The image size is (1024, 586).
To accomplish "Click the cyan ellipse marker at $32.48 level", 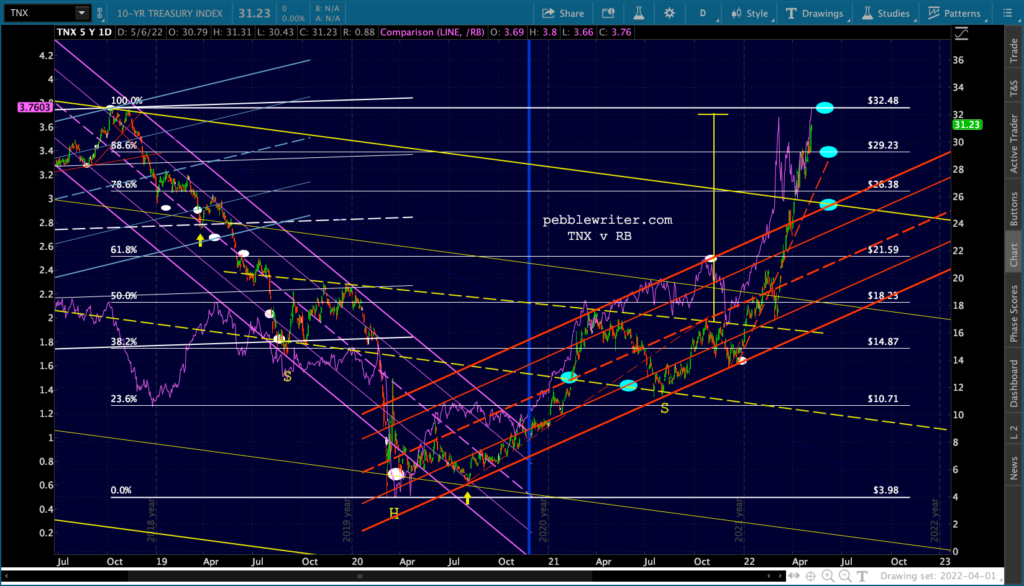I will [825, 108].
